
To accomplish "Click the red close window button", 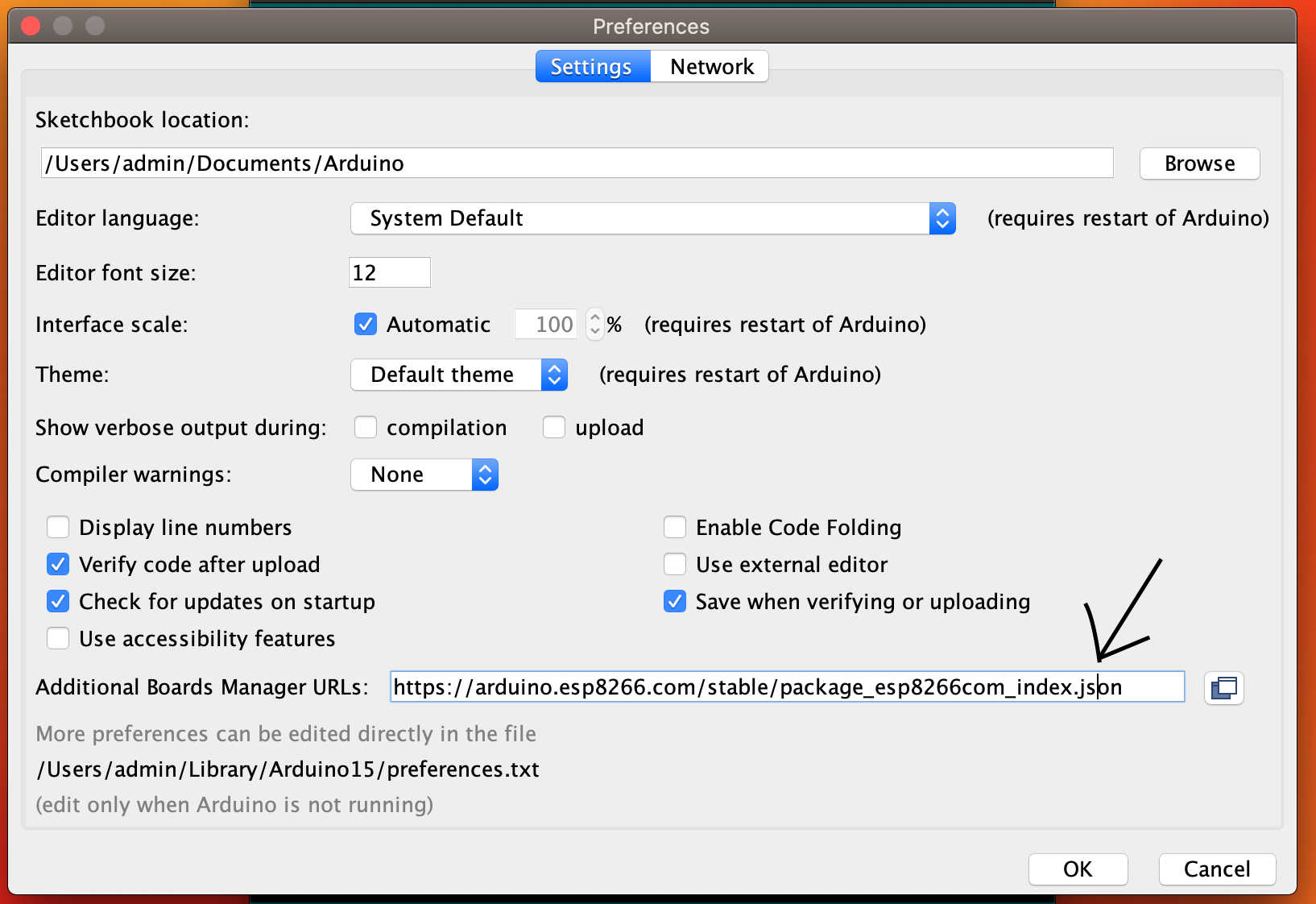I will 31,26.
